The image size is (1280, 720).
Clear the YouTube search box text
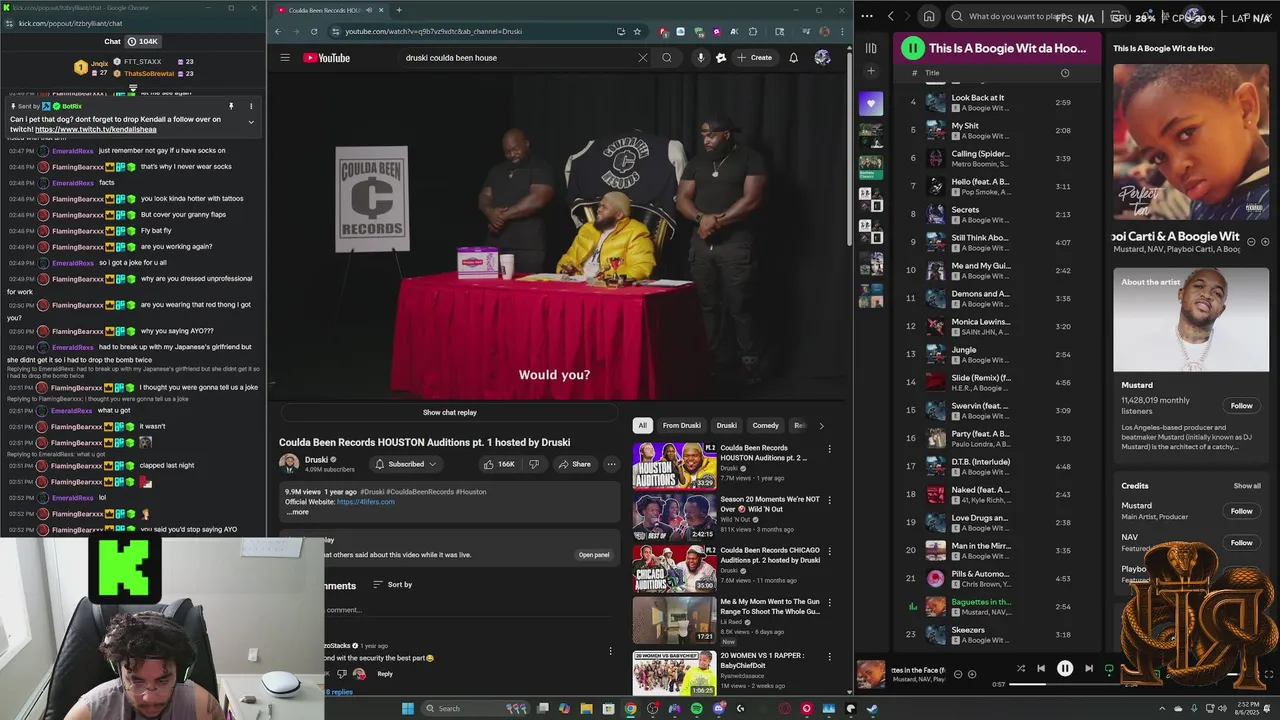click(642, 57)
